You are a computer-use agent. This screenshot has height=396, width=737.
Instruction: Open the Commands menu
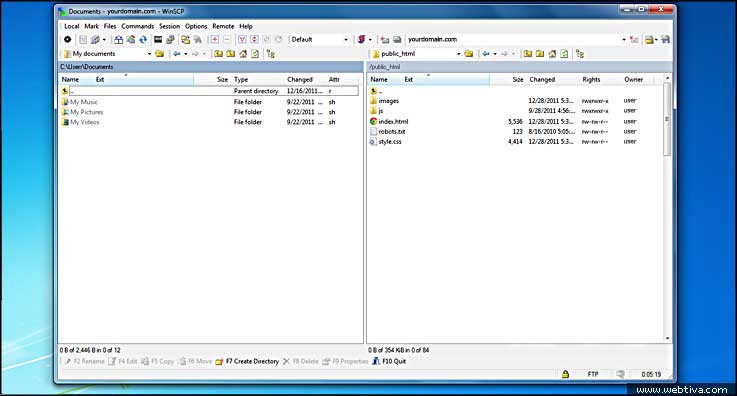coord(138,26)
